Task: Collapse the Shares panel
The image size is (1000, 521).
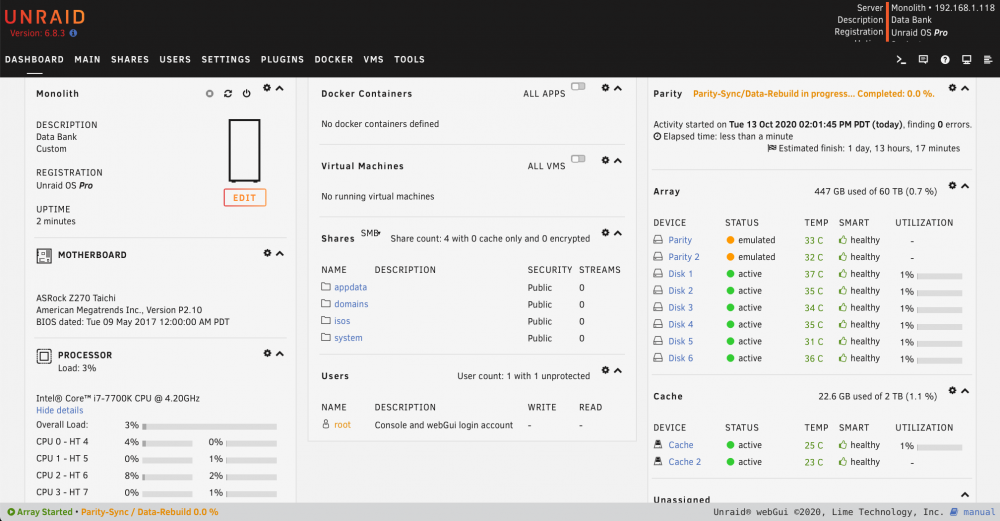Action: [x=617, y=233]
